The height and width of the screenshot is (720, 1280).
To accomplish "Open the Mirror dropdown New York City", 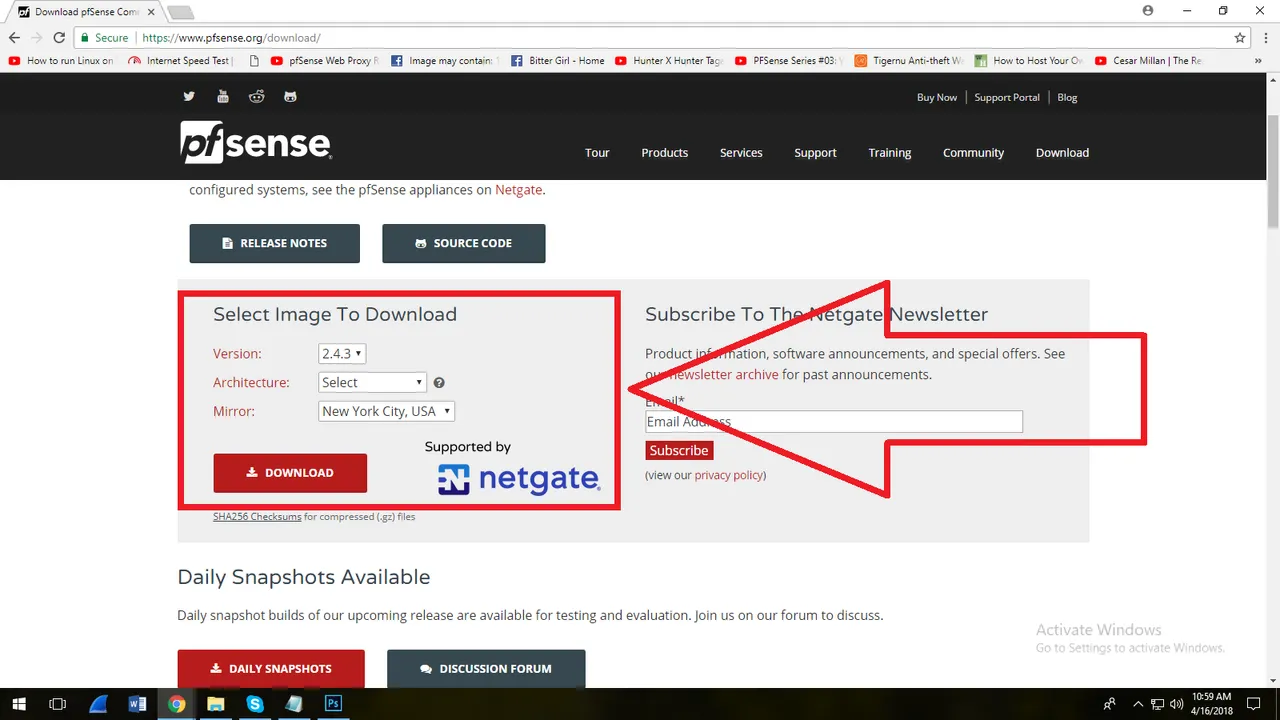I will [x=387, y=411].
